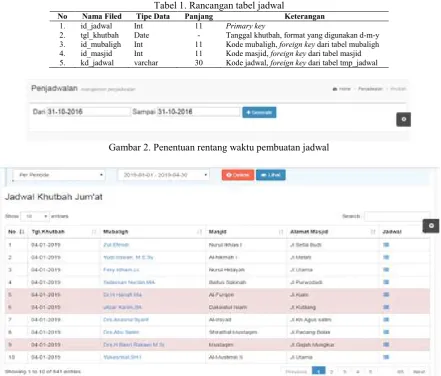Click the Dari date input field

tap(88, 112)
